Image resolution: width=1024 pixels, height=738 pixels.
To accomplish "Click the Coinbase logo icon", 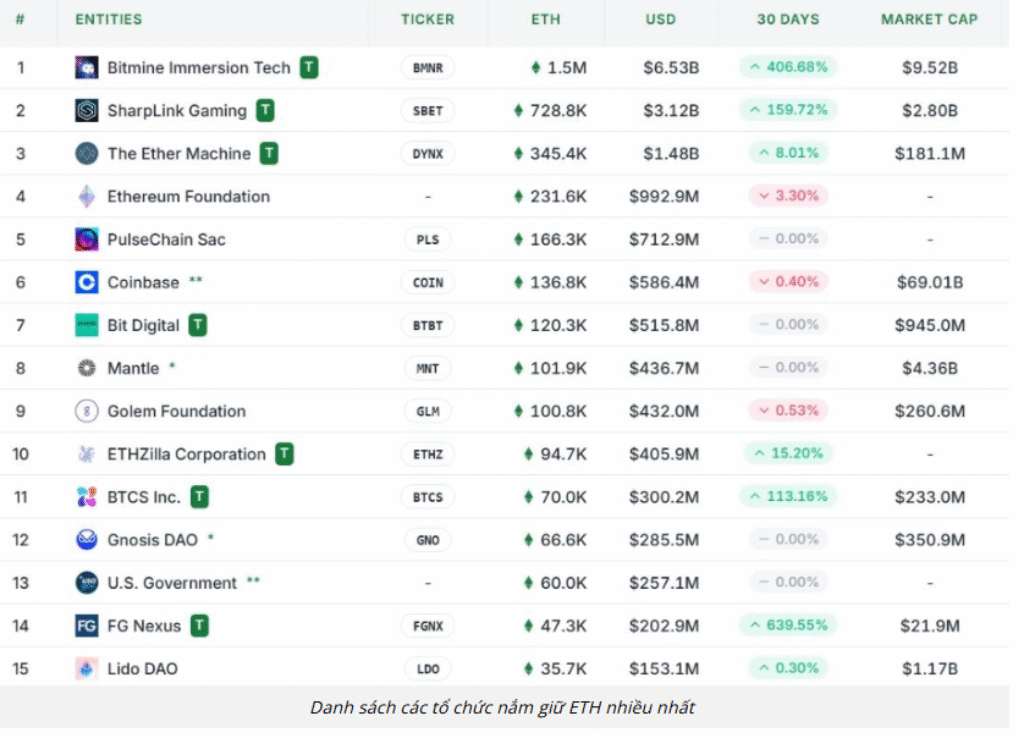I will (x=88, y=282).
